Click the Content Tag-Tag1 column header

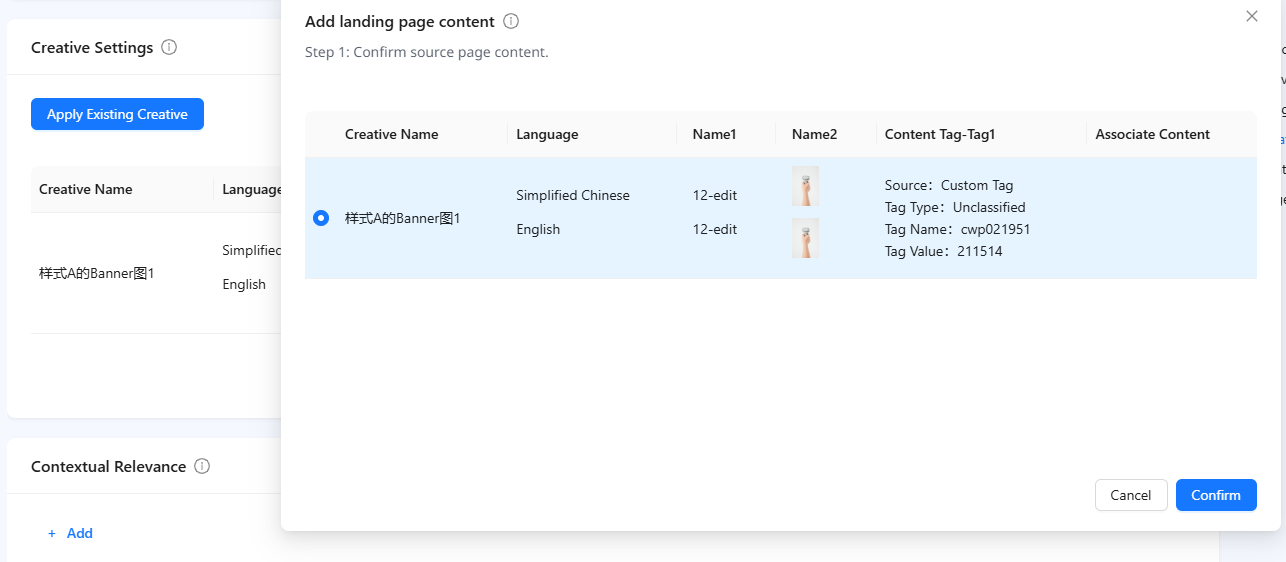point(940,134)
